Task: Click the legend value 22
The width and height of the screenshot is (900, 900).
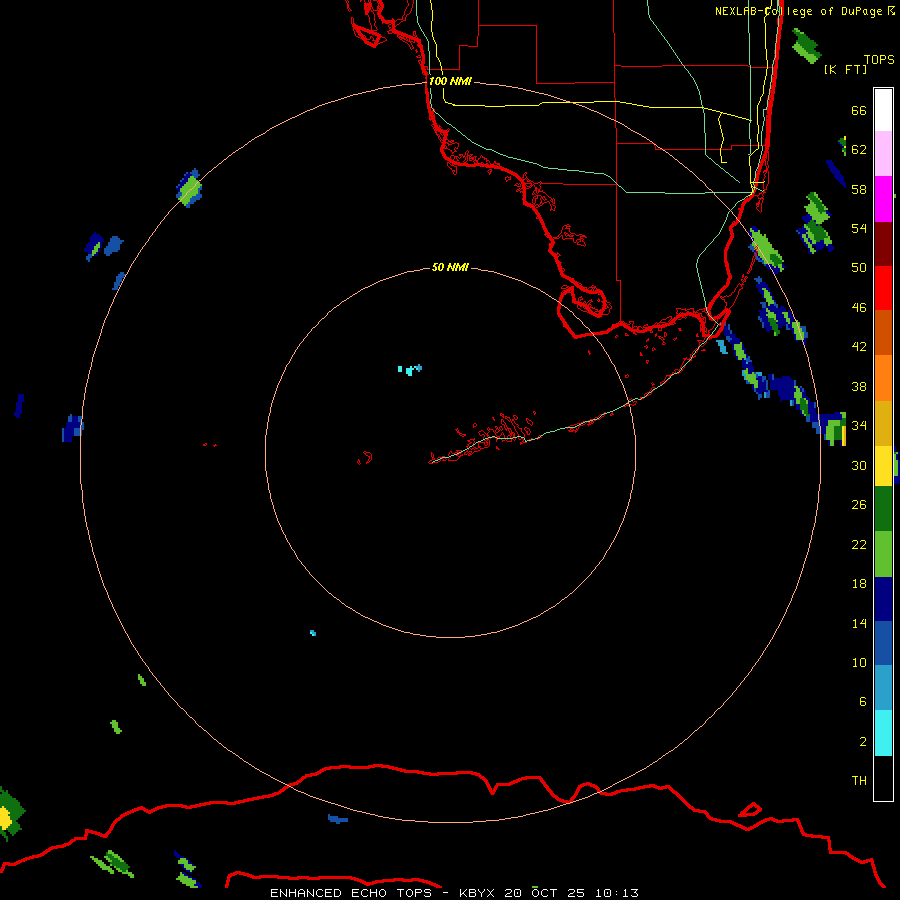Action: [859, 544]
